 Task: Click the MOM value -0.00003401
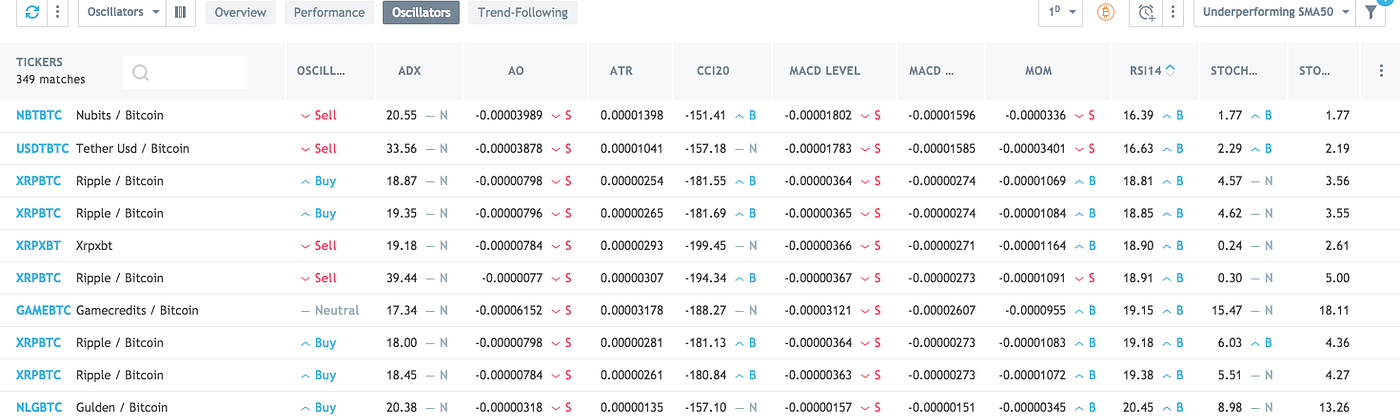pyautogui.click(x=1033, y=149)
